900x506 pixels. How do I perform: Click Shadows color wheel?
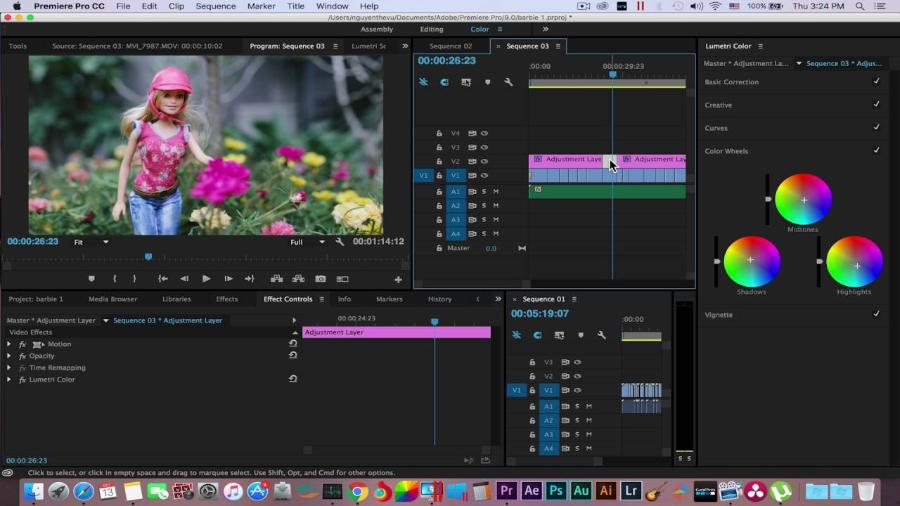[751, 262]
